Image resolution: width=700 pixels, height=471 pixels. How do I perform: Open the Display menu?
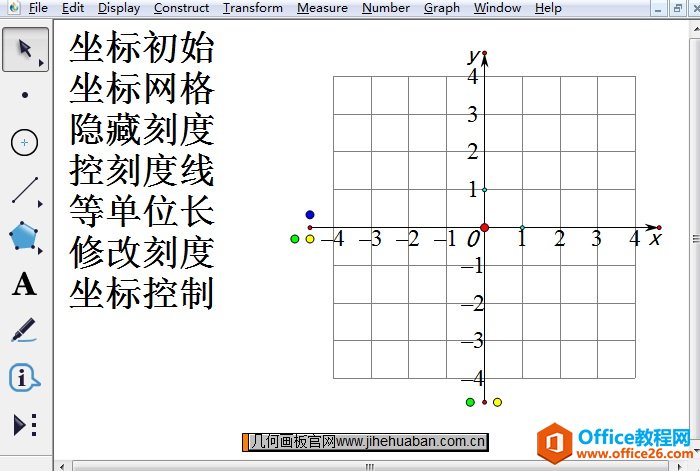click(x=119, y=8)
